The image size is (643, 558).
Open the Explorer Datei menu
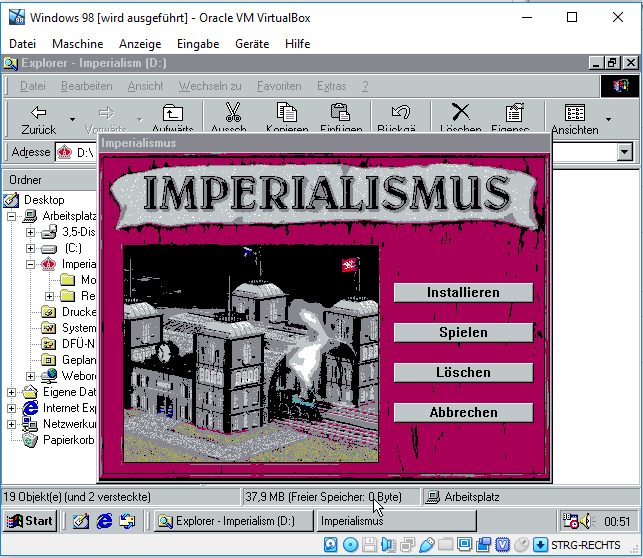pos(33,86)
